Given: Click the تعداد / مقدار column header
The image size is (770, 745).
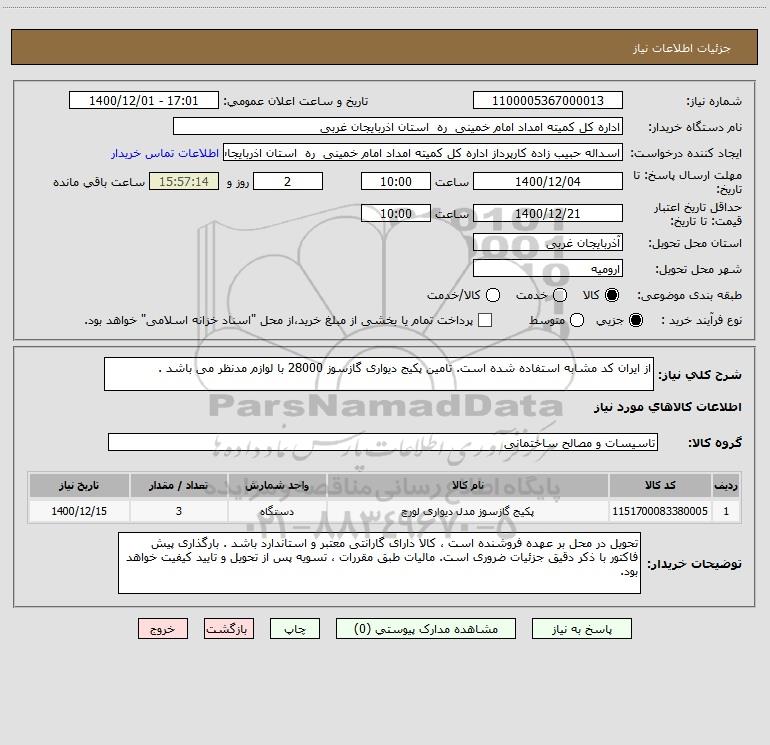Looking at the screenshot, I should click(178, 485).
